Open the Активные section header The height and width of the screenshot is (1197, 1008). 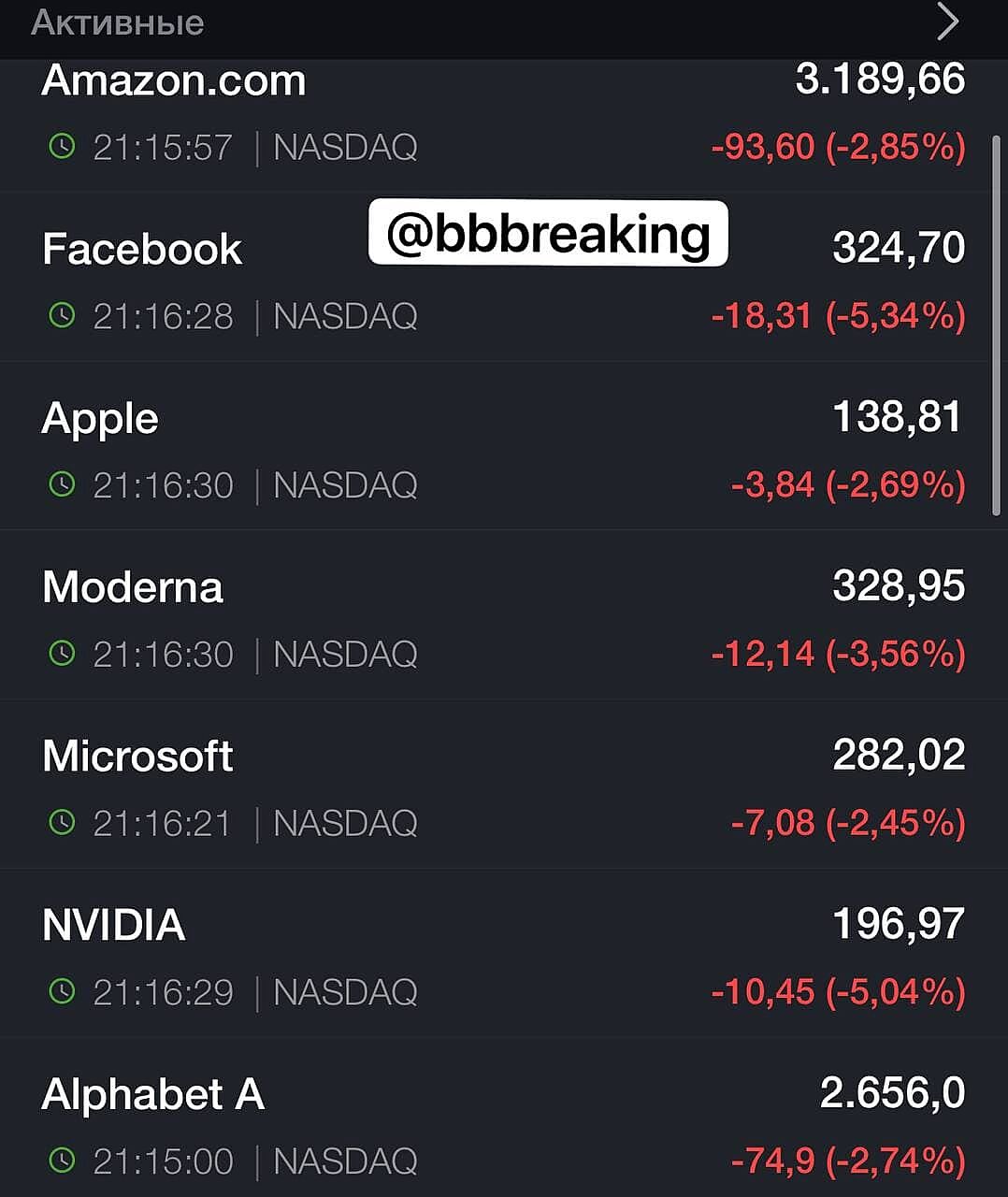tap(118, 22)
